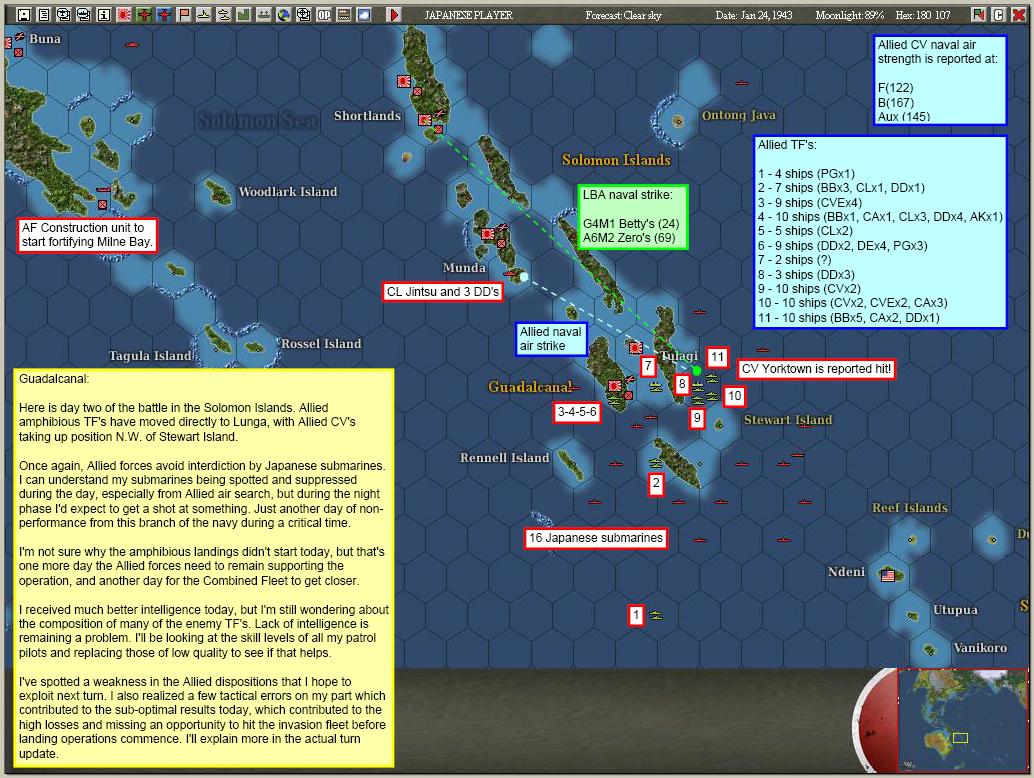Viewport: 1034px width, 778px height.
Task: Click the small green-and-red flag icon at the top right
Action: (979, 15)
